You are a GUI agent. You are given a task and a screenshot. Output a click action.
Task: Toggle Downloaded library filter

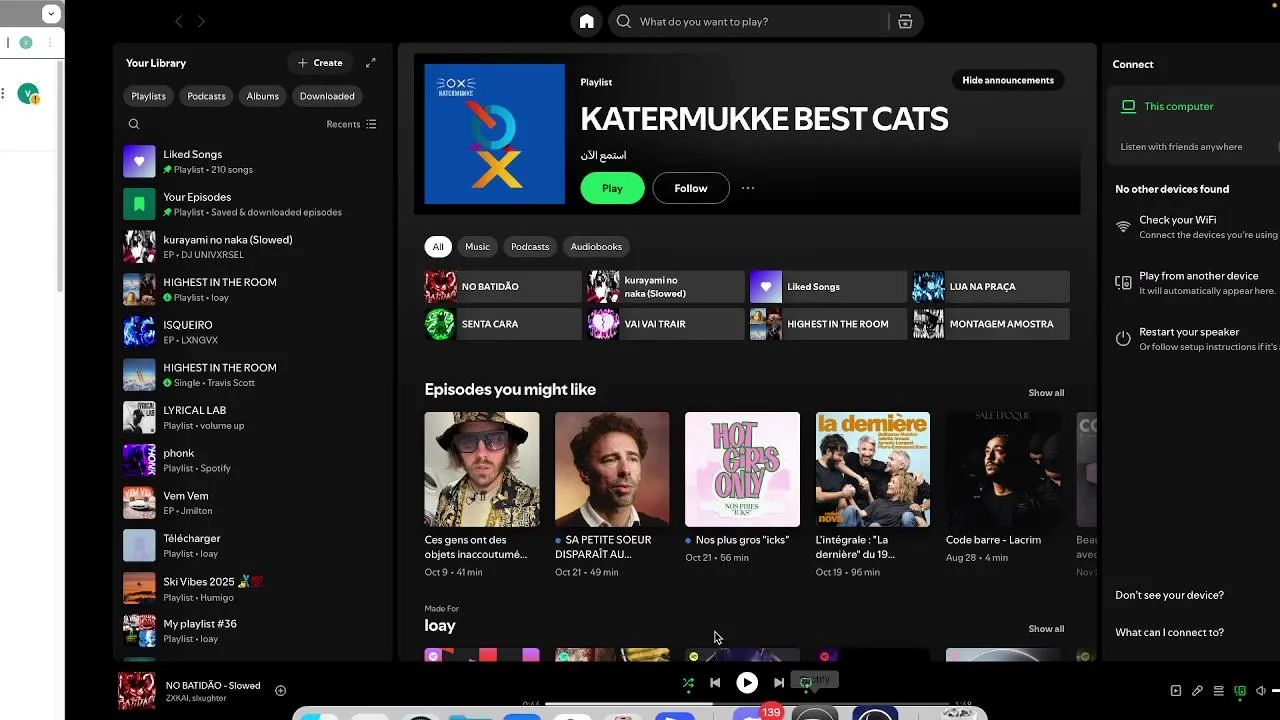pyautogui.click(x=327, y=96)
